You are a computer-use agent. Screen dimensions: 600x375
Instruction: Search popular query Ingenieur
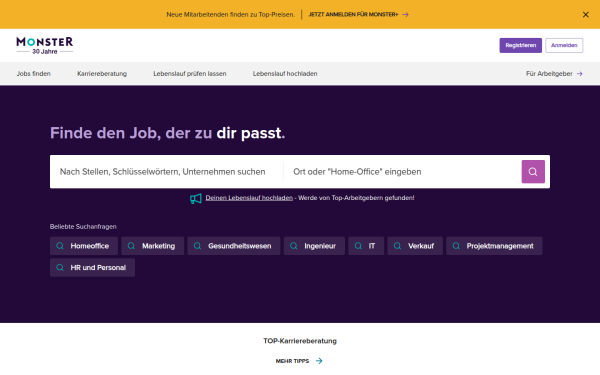[314, 246]
